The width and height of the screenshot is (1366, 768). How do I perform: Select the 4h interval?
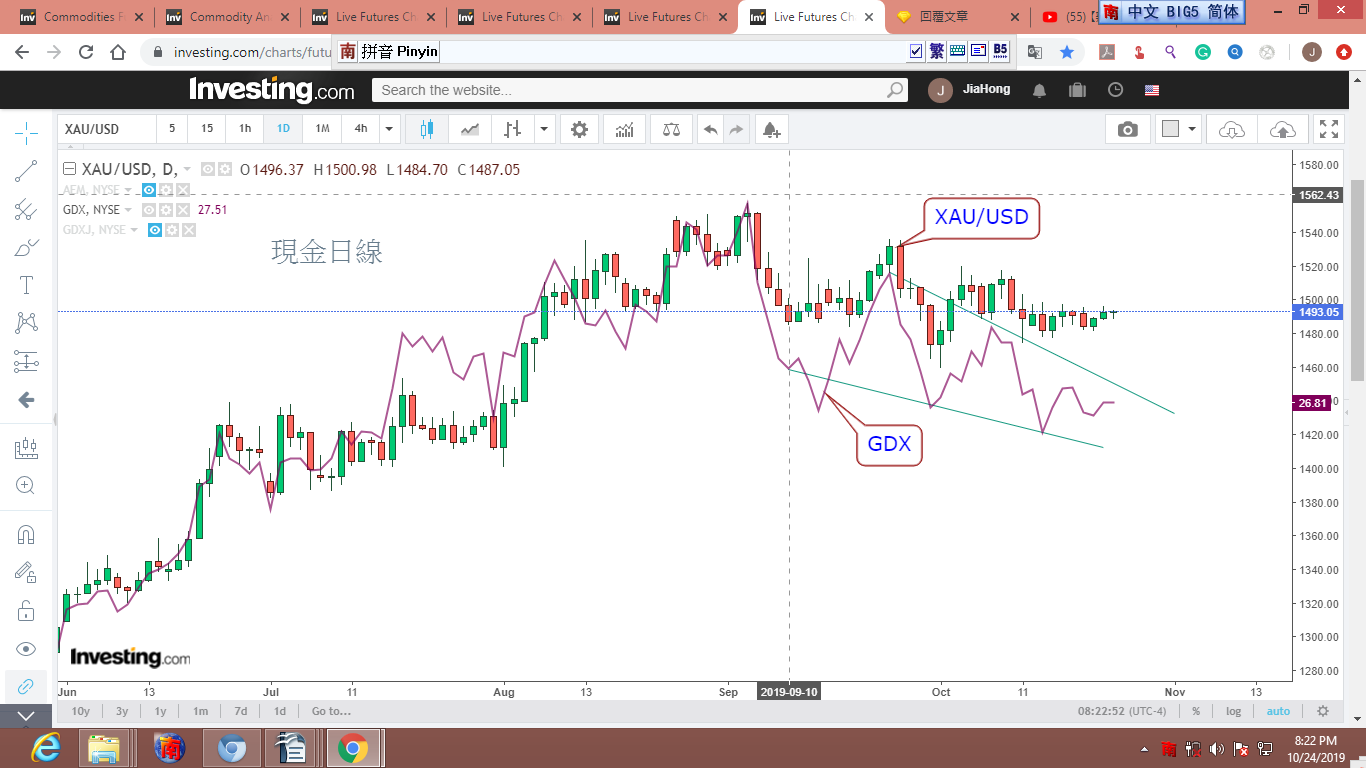coord(361,129)
